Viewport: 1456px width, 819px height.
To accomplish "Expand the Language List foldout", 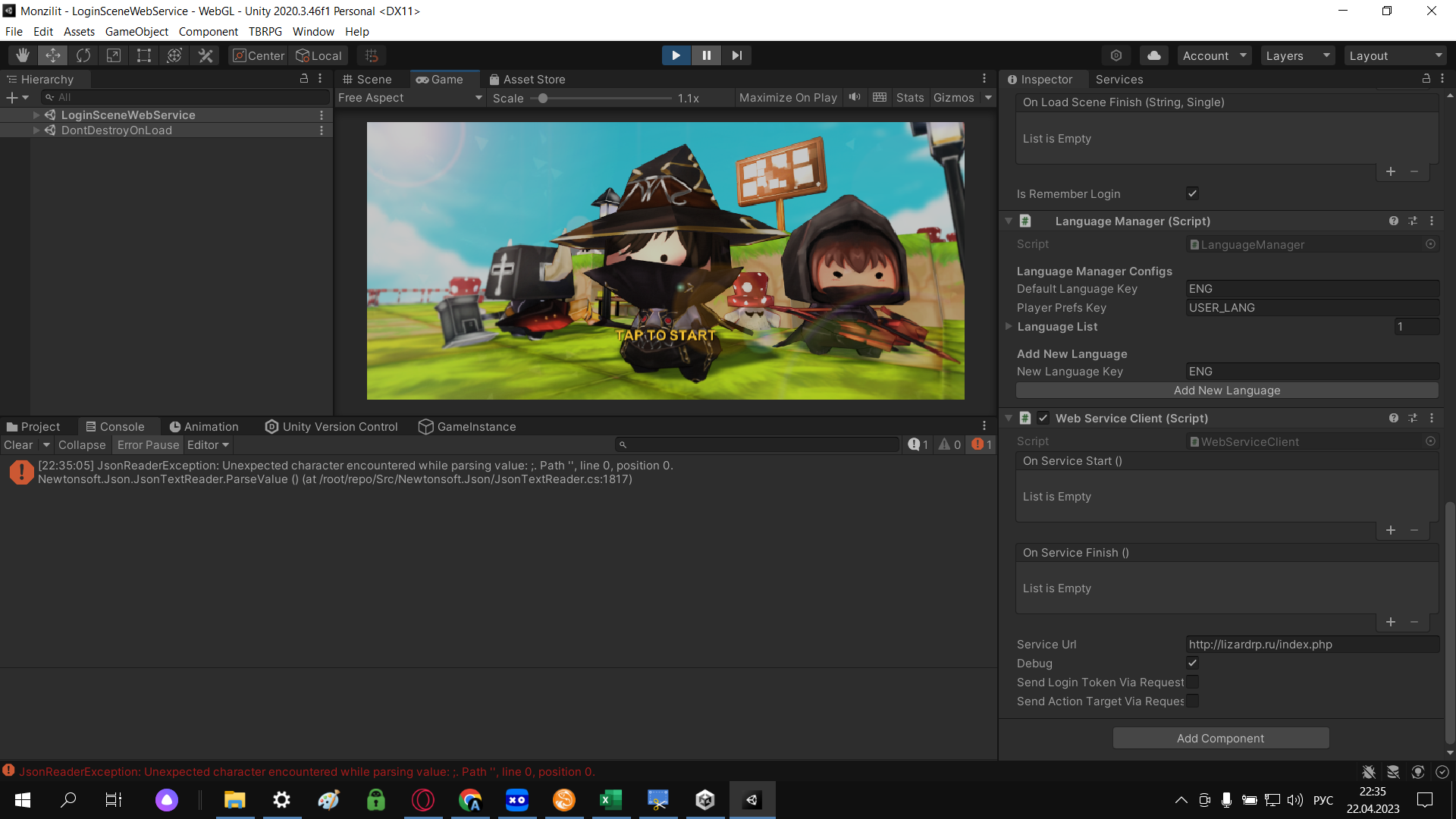I will tap(1009, 326).
